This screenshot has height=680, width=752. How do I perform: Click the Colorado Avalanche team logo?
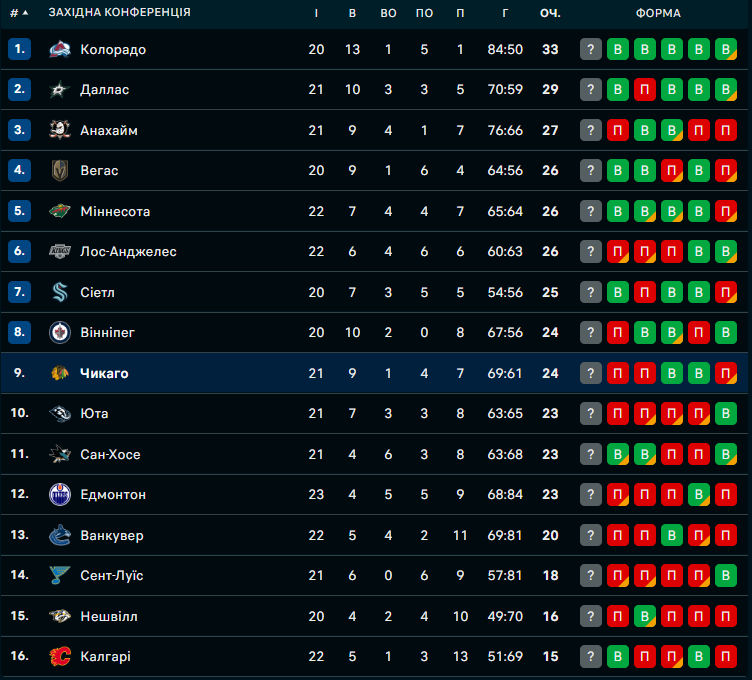click(60, 49)
